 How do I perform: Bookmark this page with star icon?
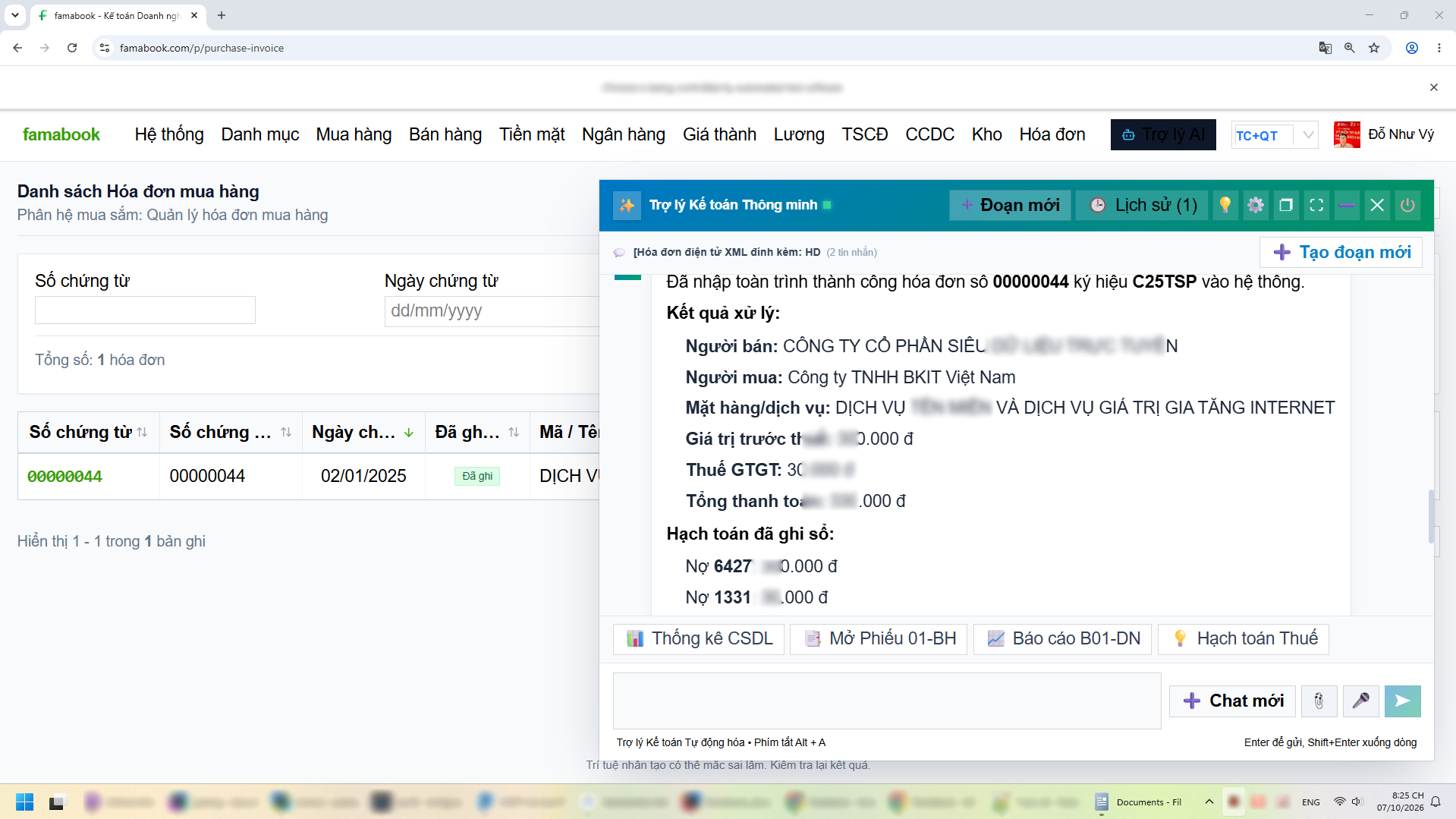[x=1374, y=48]
